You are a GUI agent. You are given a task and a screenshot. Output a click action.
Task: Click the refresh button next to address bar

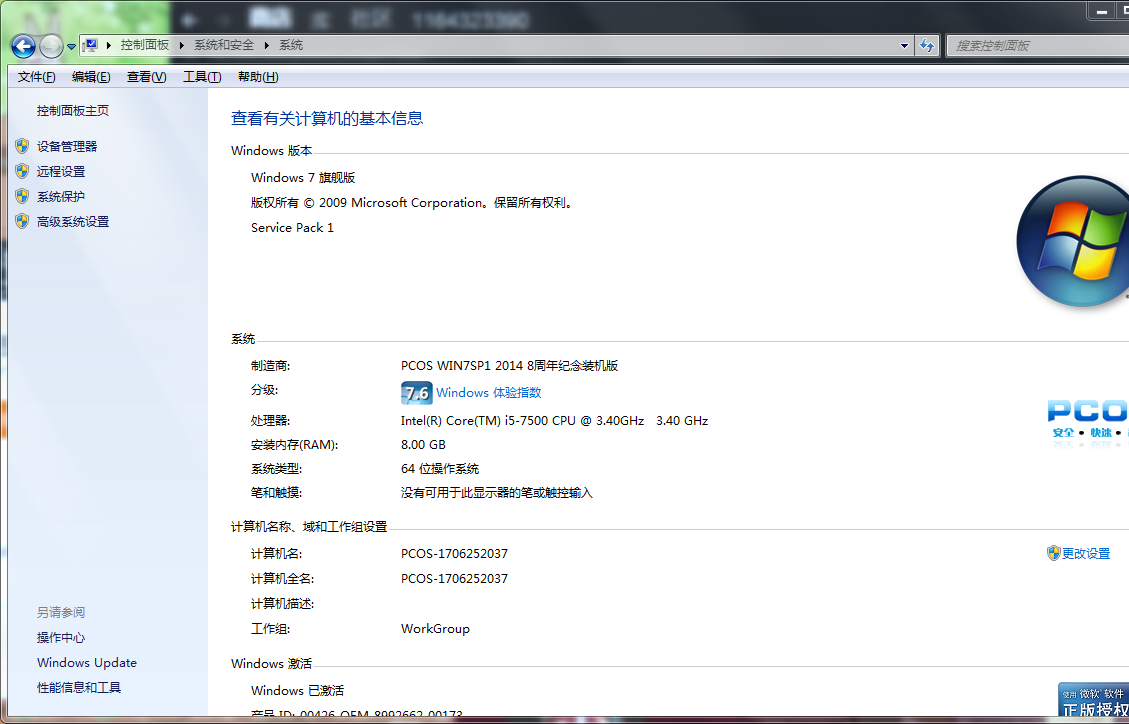[x=927, y=46]
